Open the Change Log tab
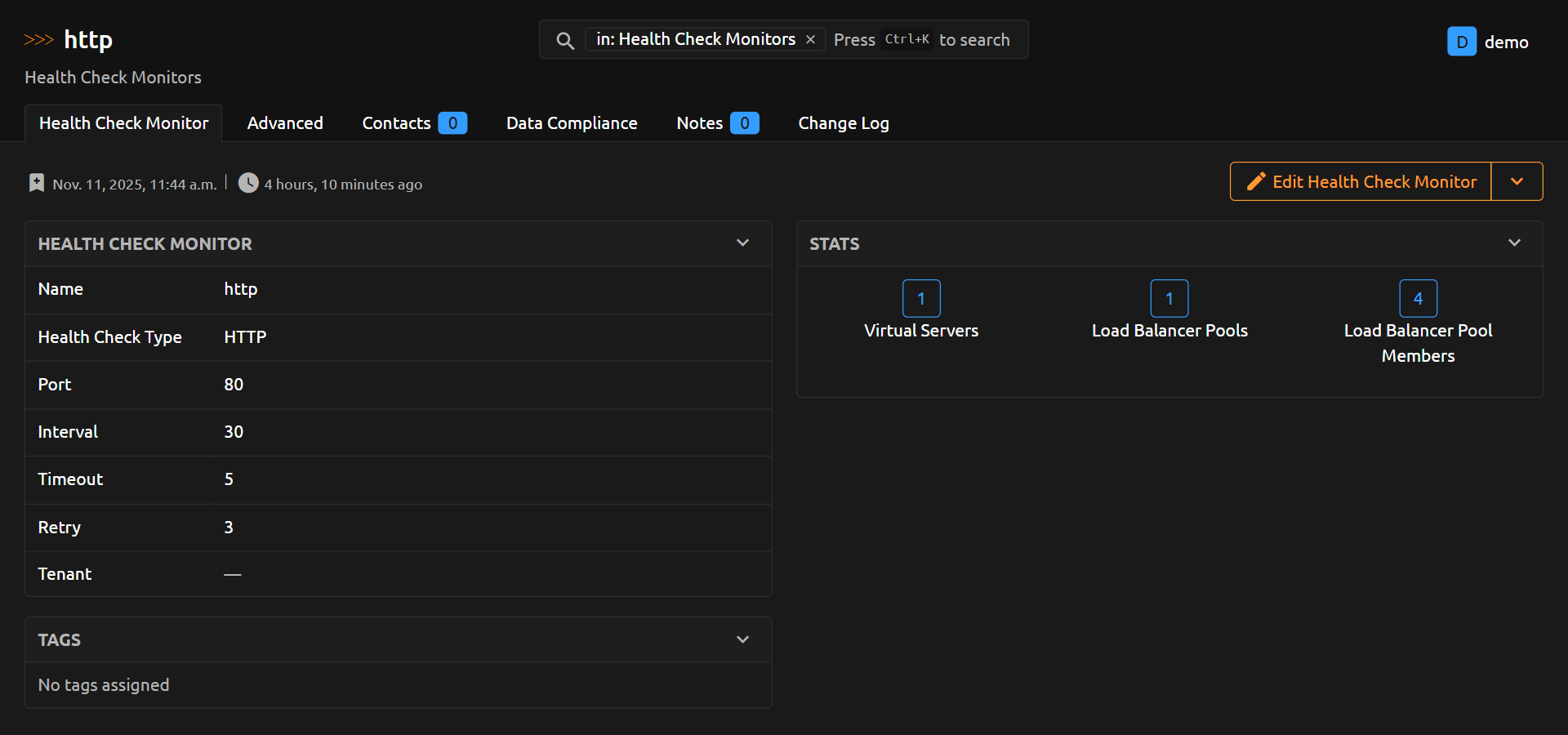Viewport: 1568px width, 735px height. (844, 123)
